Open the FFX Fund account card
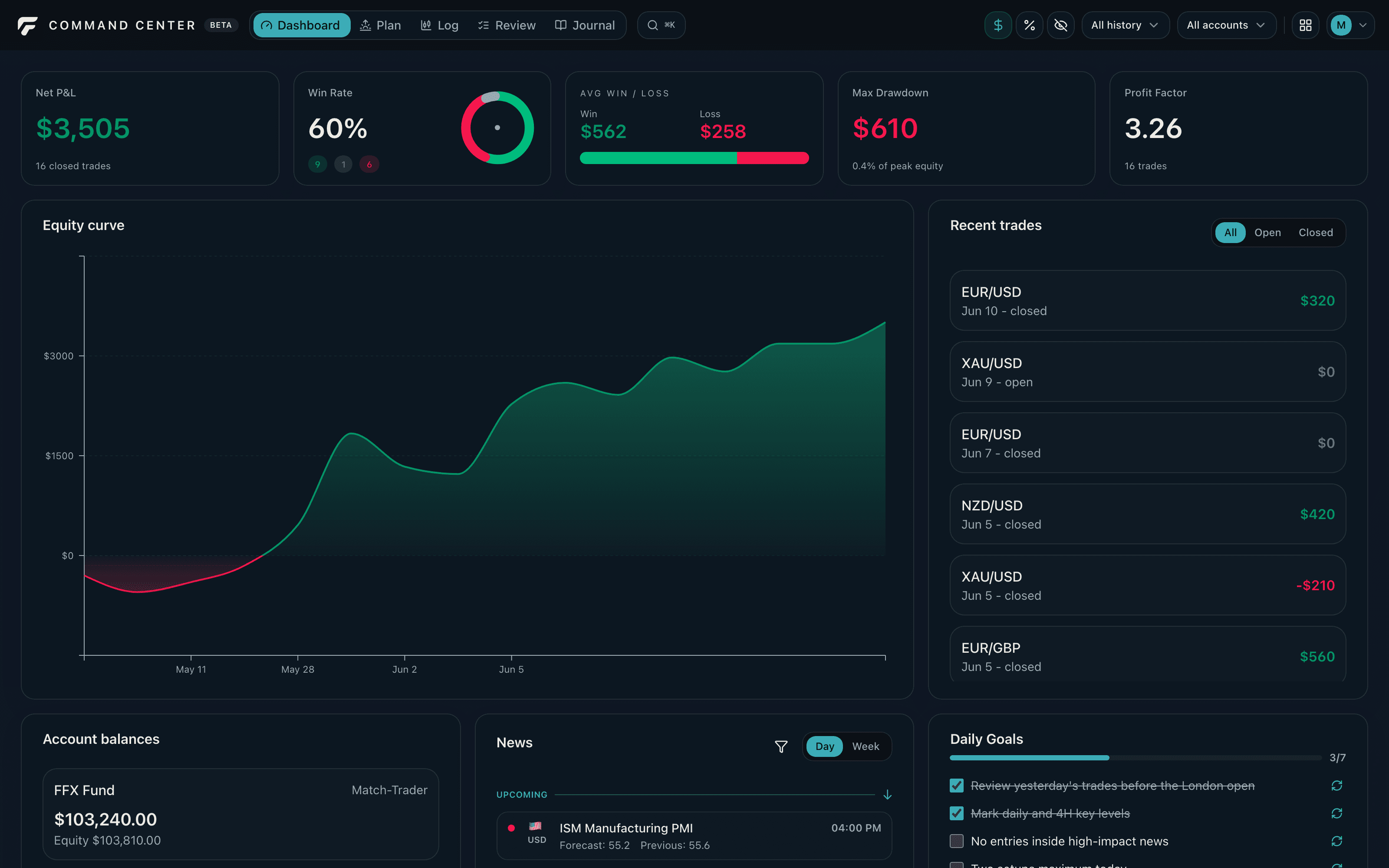Screen dimensions: 1389x868 coord(240,814)
